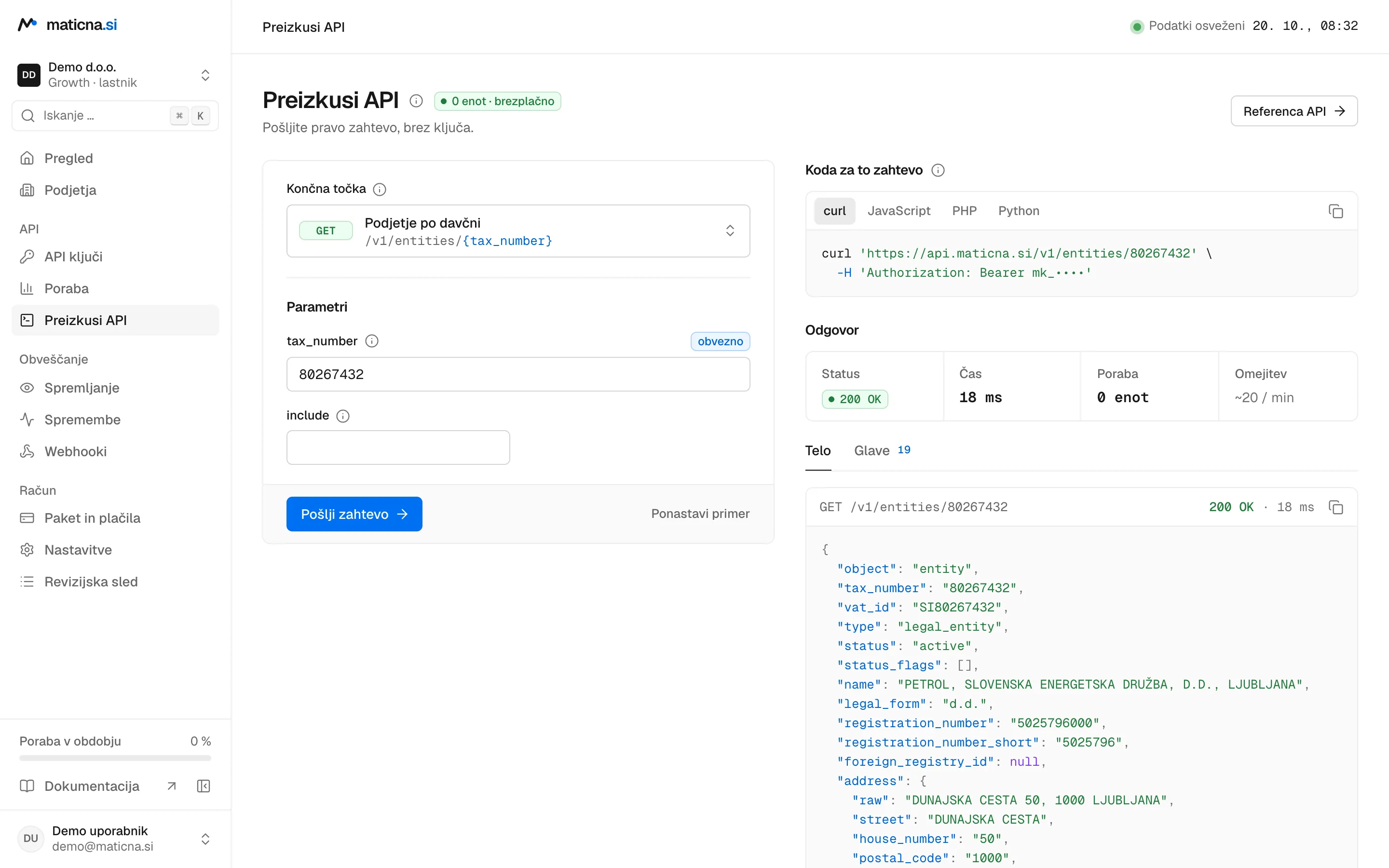
Task: Switch to the PHP code tab
Action: [x=964, y=211]
